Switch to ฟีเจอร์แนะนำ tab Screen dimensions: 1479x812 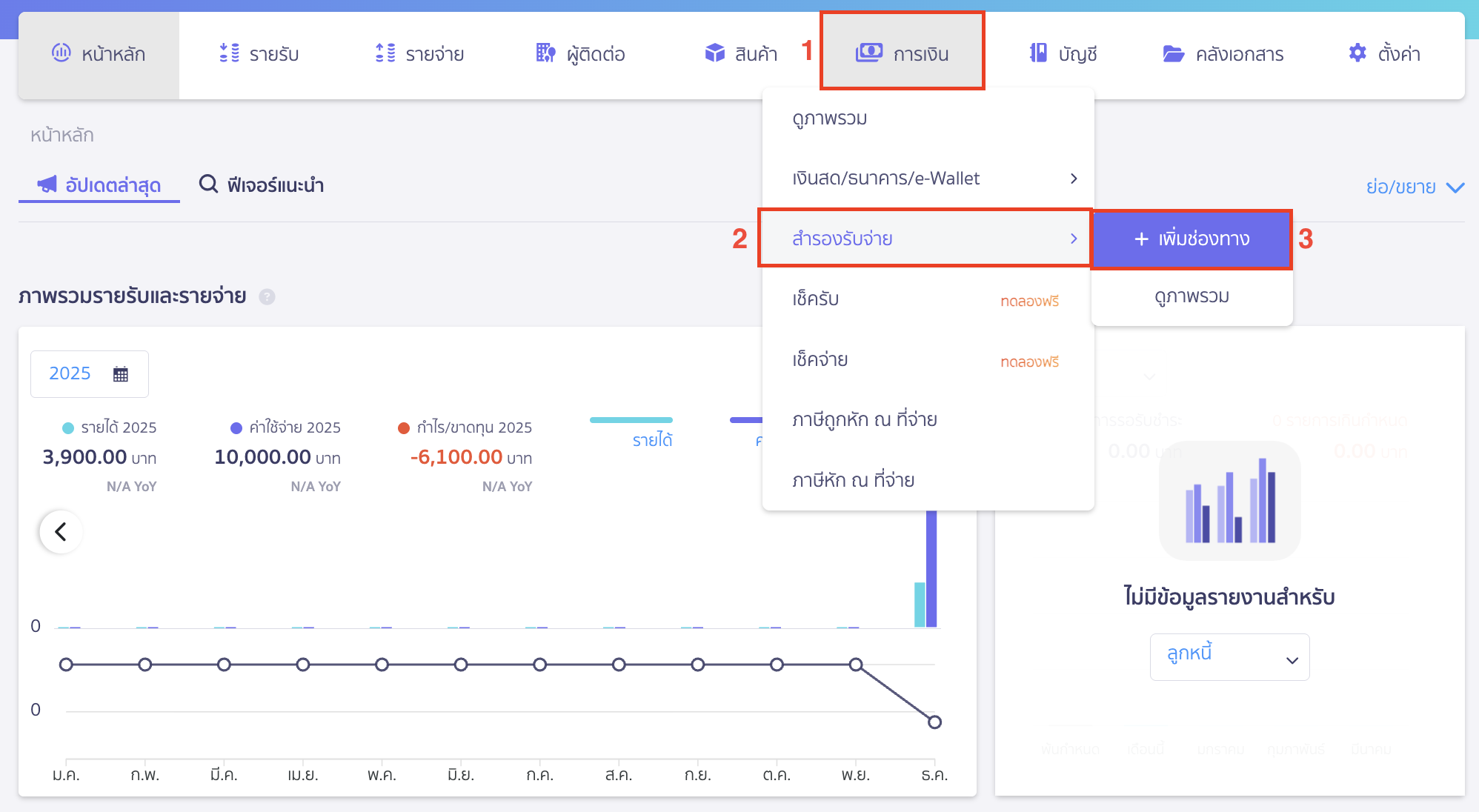[262, 184]
